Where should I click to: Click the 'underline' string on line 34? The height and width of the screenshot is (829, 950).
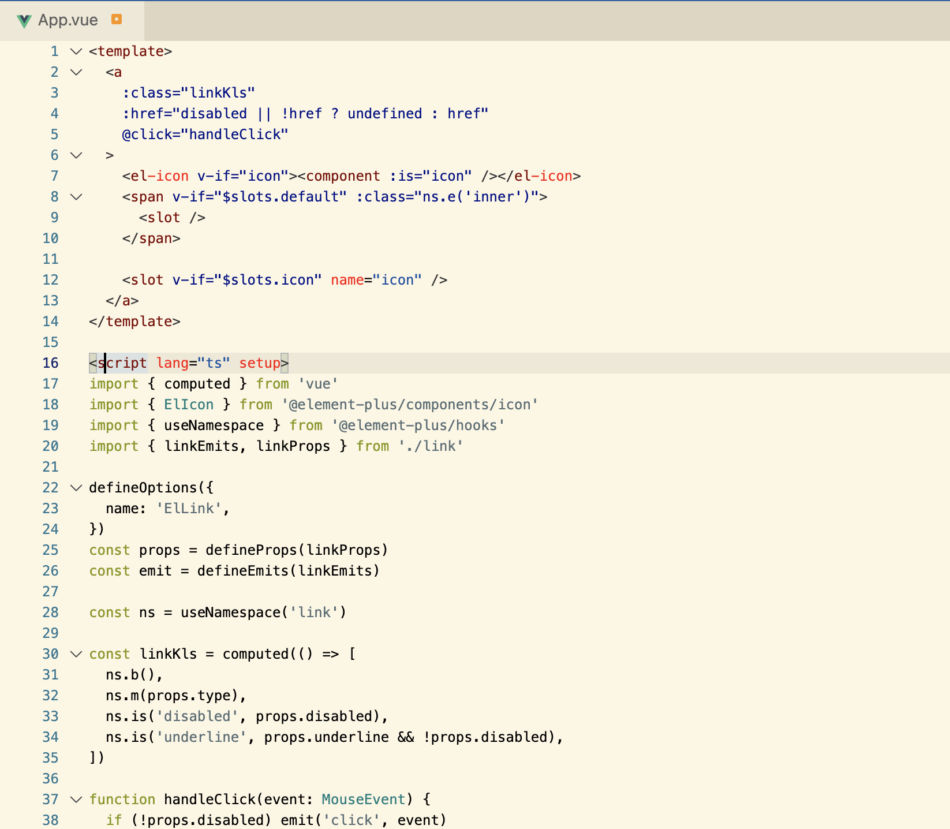pyautogui.click(x=202, y=737)
